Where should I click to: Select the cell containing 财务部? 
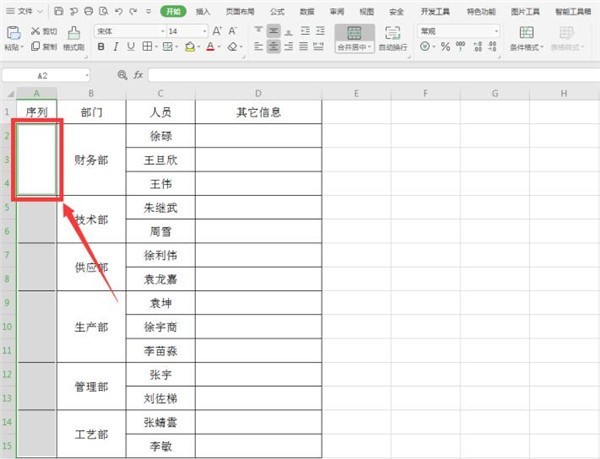(91, 160)
